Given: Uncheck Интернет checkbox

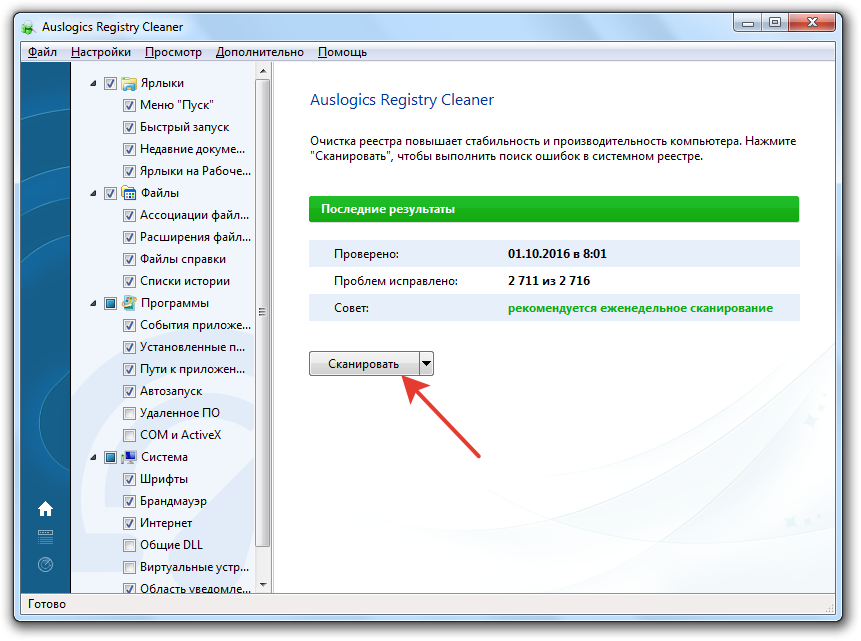Looking at the screenshot, I should 129,523.
